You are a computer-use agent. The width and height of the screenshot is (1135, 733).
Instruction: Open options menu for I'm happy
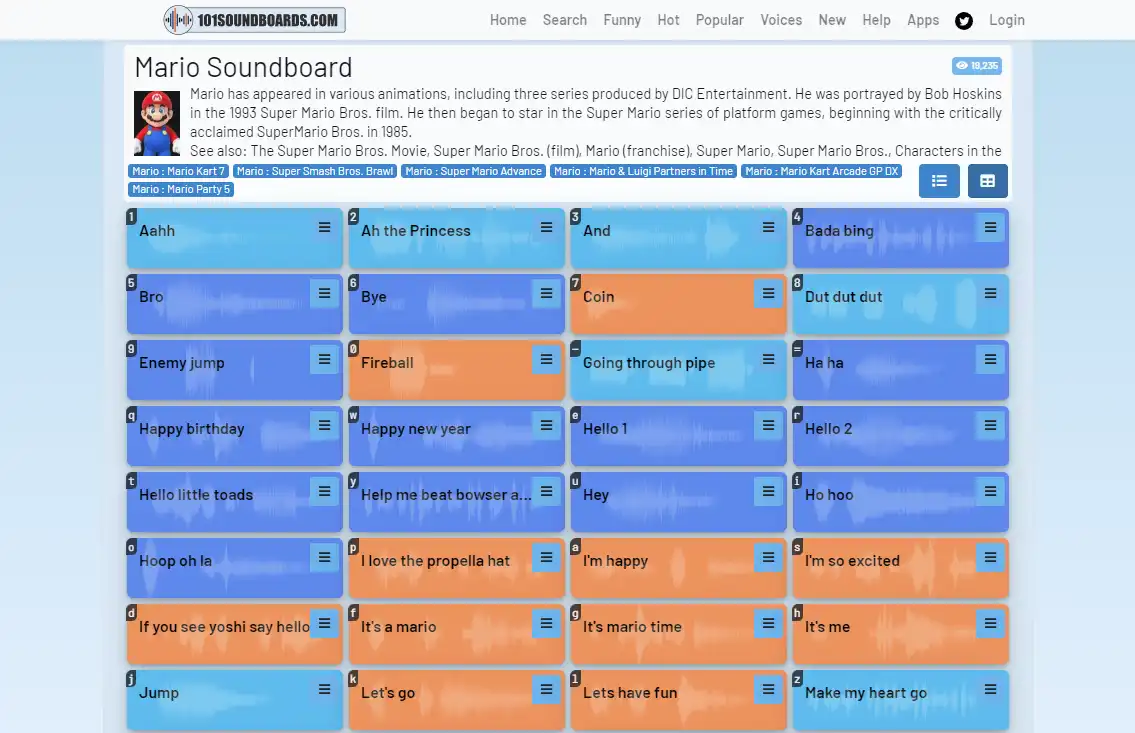(x=768, y=557)
